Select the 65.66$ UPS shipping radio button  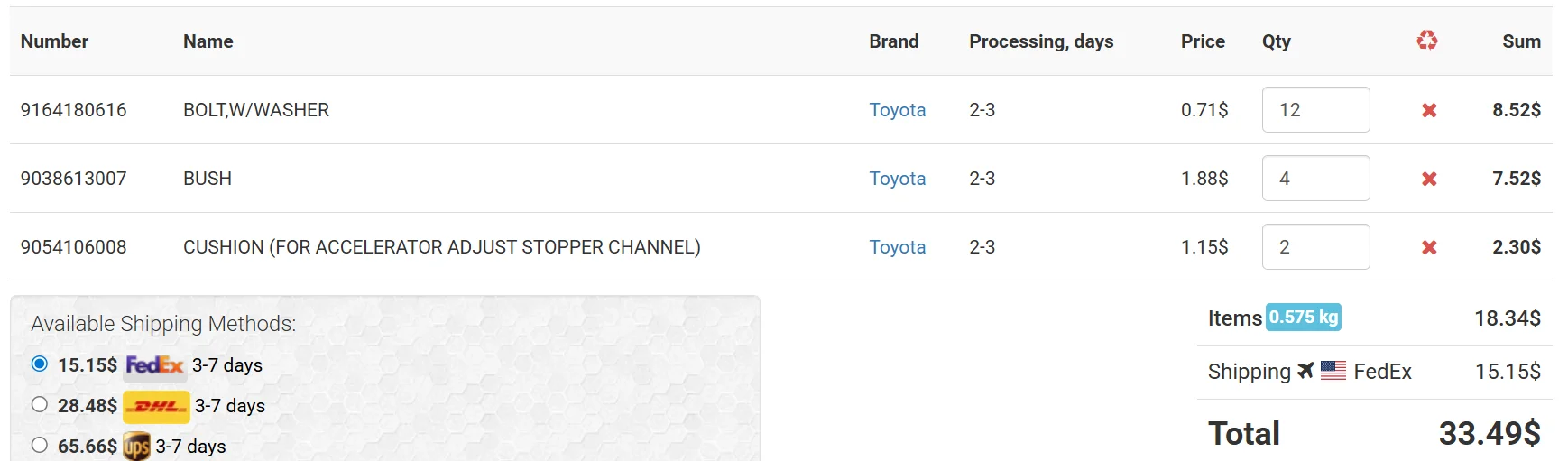pyautogui.click(x=39, y=445)
